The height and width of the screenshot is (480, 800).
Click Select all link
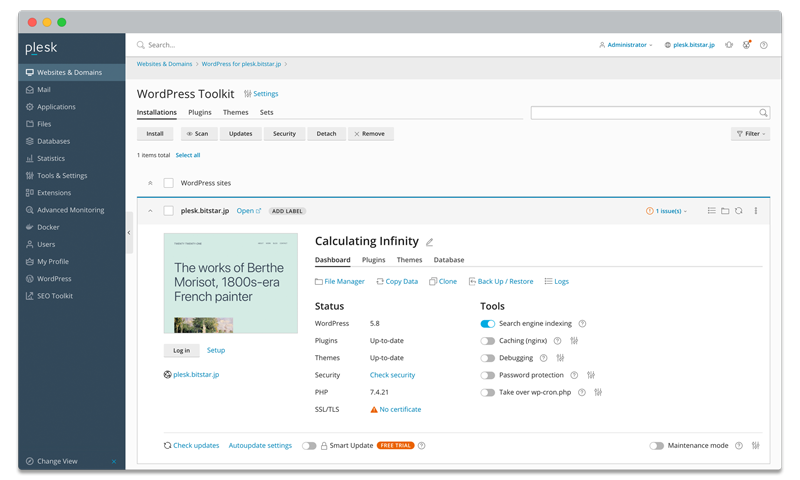[x=188, y=155]
